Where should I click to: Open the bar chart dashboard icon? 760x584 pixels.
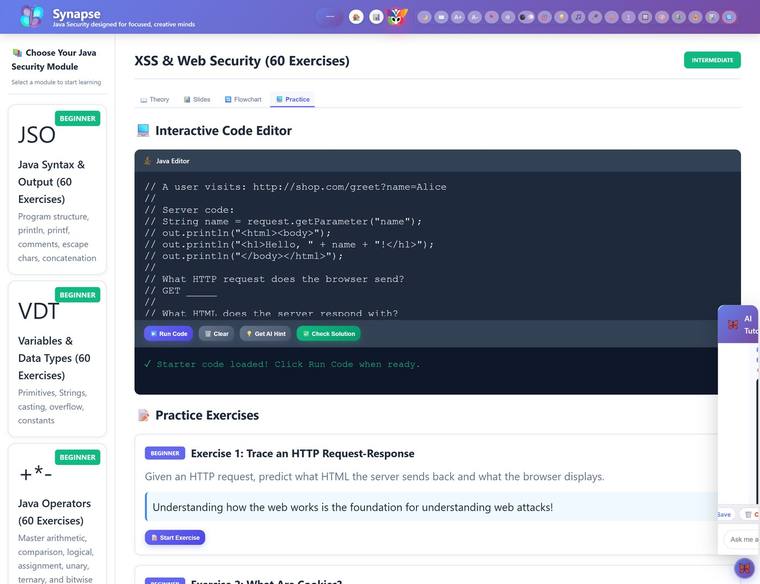(x=376, y=17)
